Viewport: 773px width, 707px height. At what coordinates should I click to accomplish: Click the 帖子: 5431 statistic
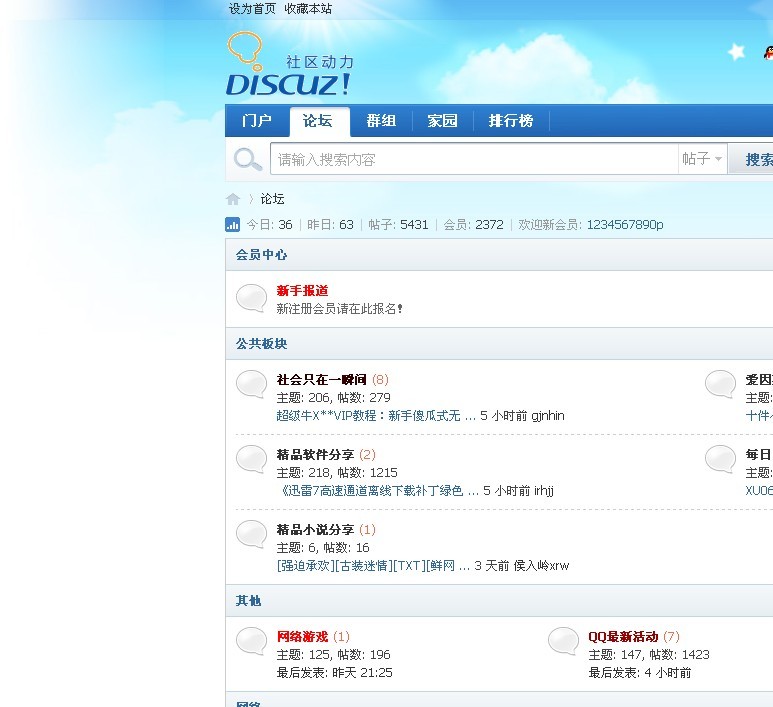[398, 225]
